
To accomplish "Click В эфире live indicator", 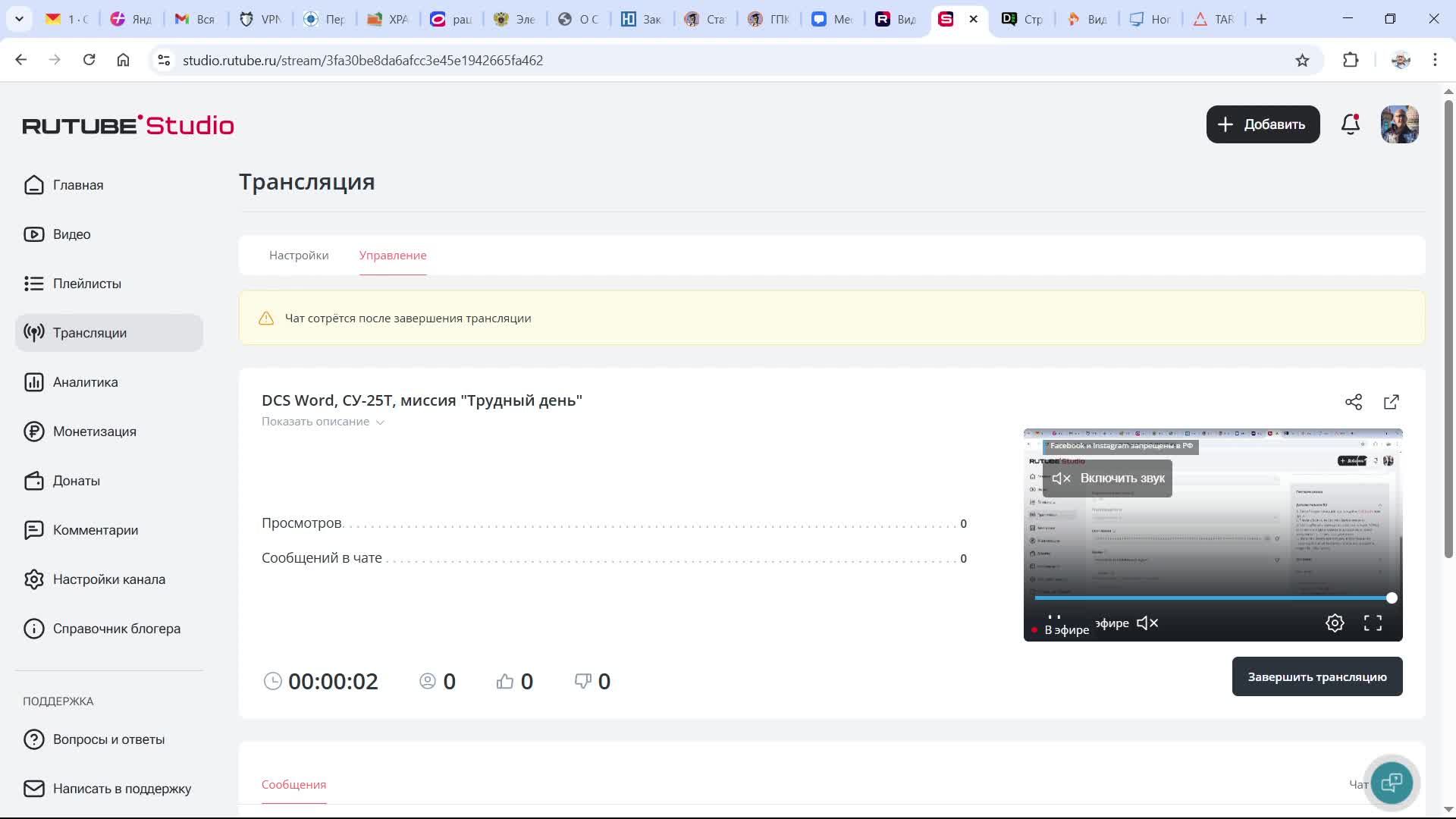I will pyautogui.click(x=1060, y=629).
